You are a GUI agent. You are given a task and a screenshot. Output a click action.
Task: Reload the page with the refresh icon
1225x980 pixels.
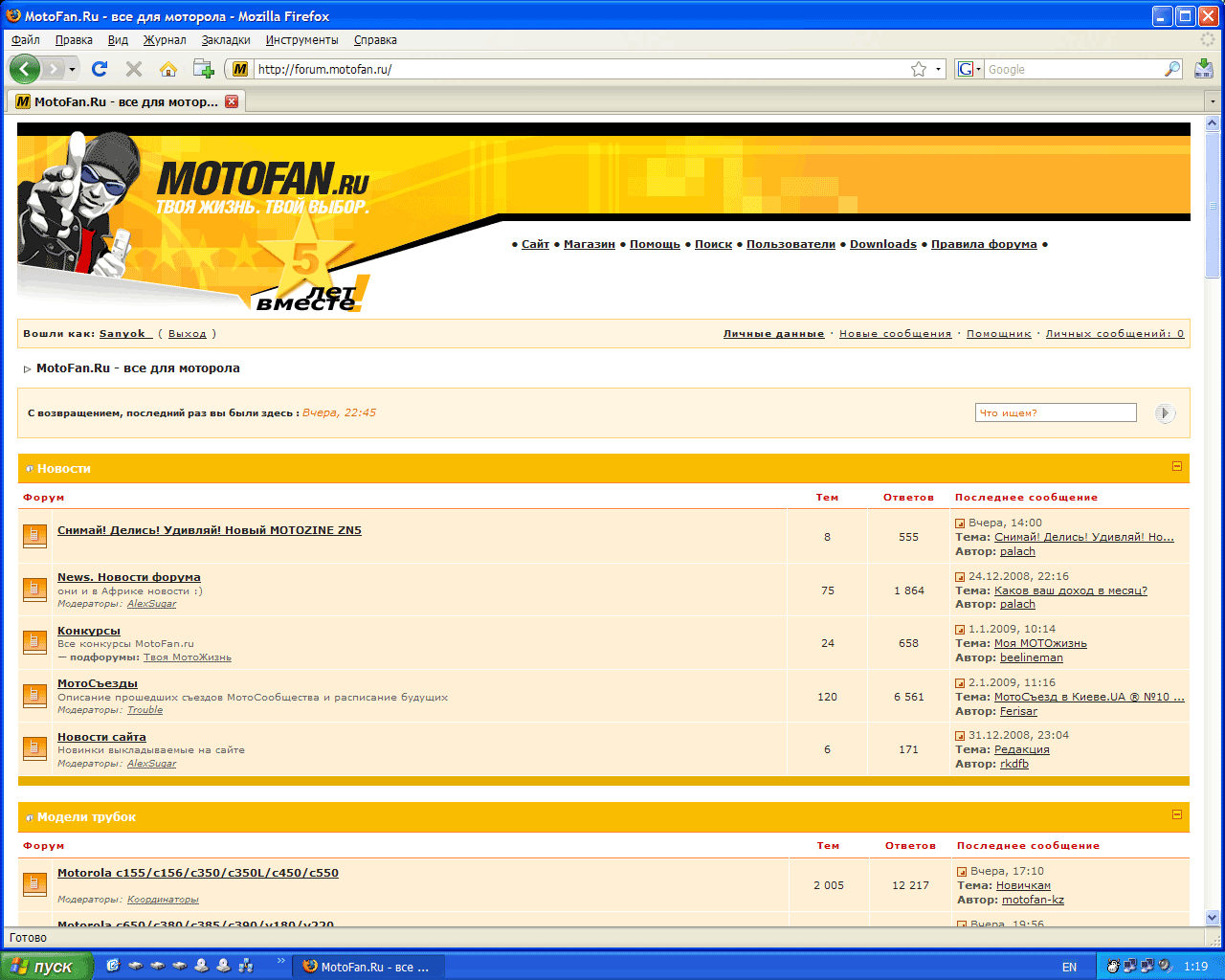coord(100,69)
